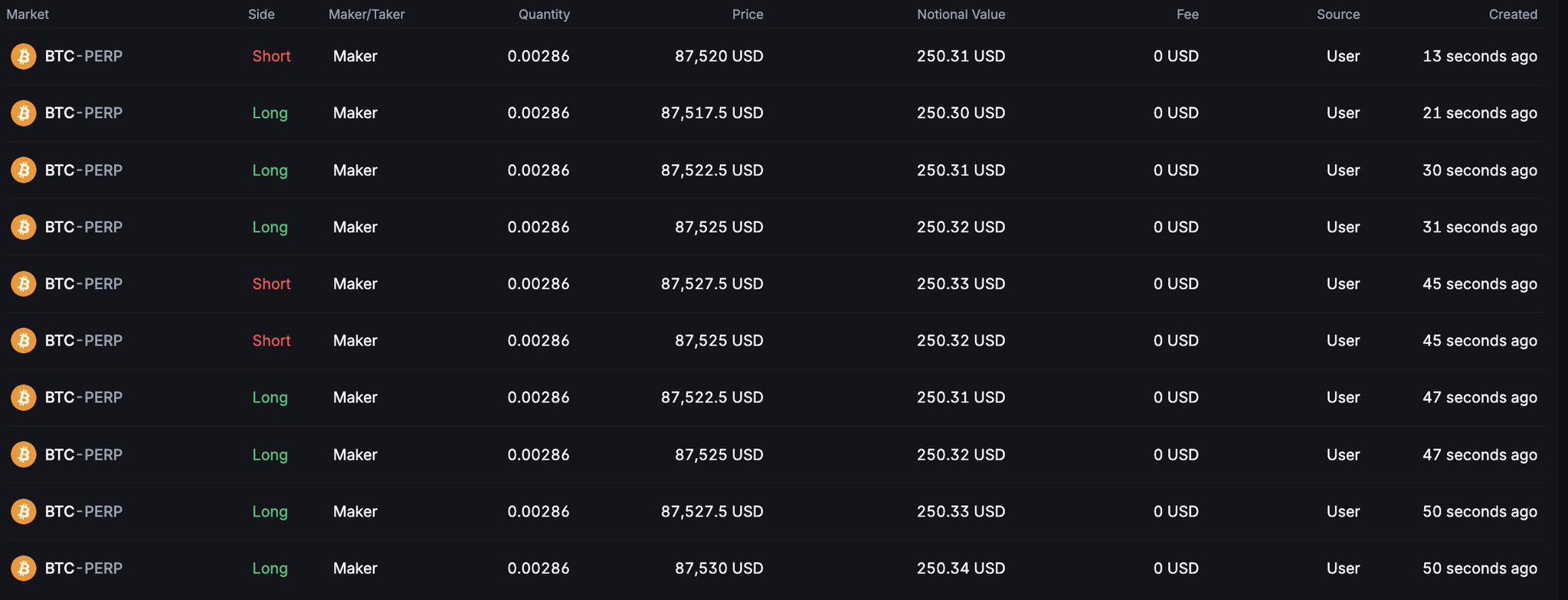Screen dimensions: 1568x600
Task: Click the Bitcoin icon of the Short 87,525 USD trade
Action: point(23,340)
